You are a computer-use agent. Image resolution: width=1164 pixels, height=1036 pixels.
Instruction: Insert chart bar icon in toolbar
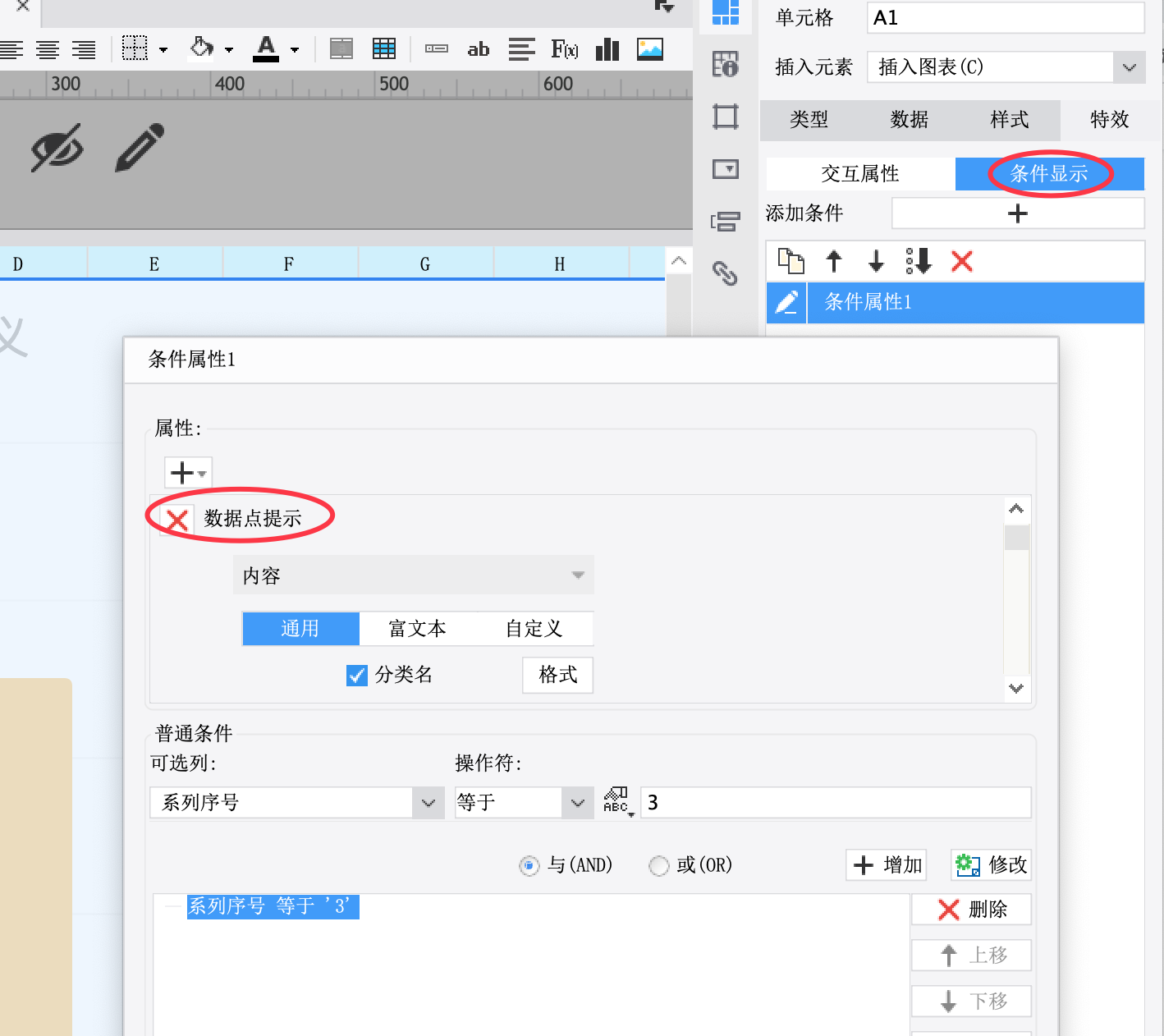coord(607,49)
